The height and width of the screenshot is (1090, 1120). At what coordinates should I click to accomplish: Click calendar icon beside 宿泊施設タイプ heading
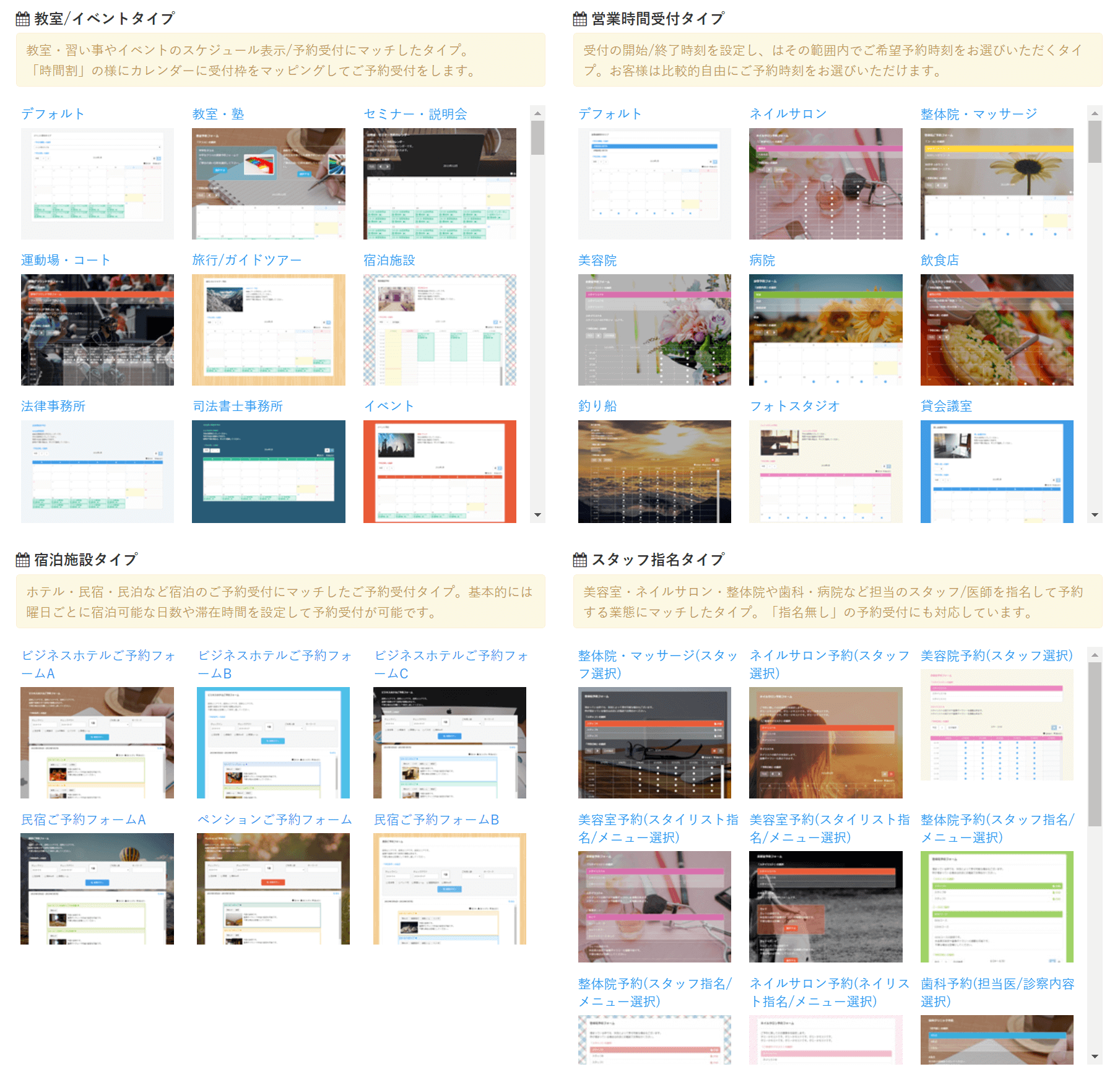(x=23, y=560)
